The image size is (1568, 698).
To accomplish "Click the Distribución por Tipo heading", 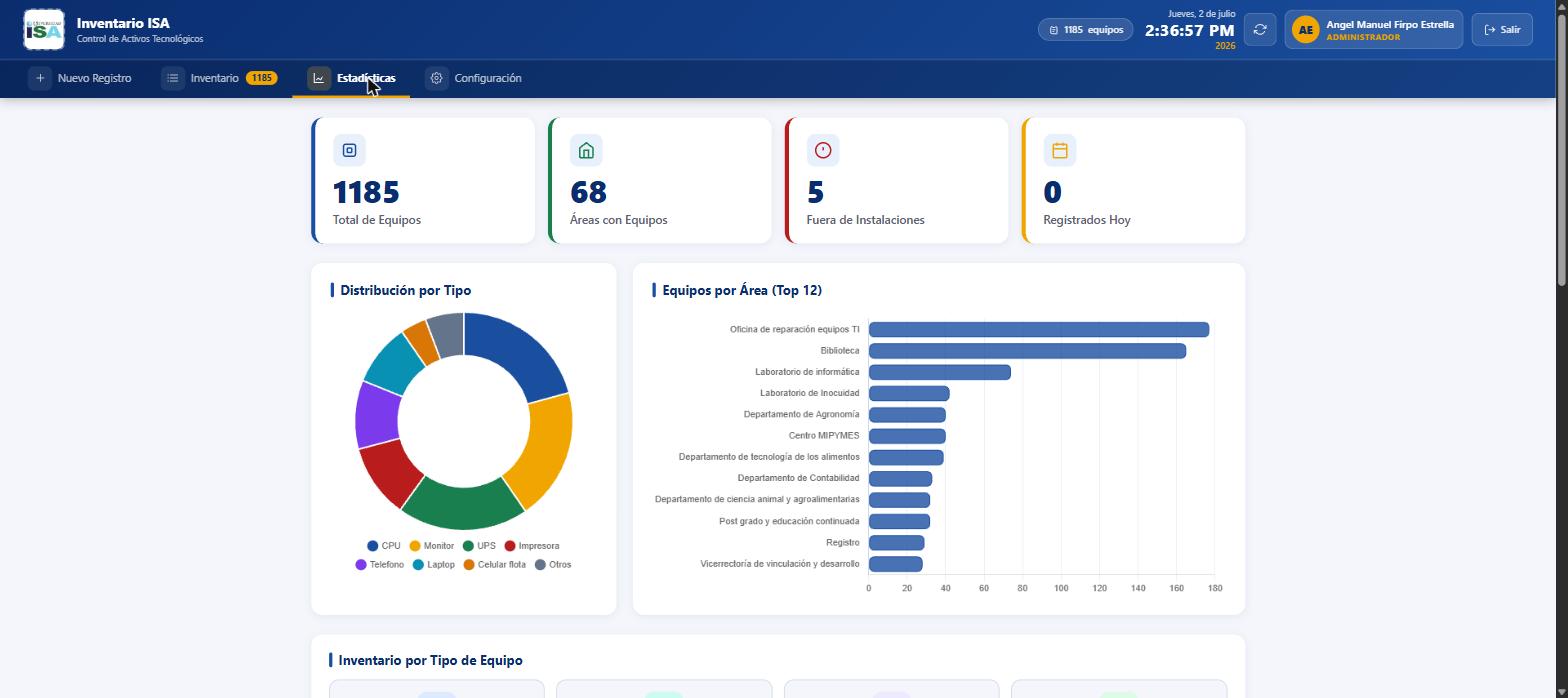I will coord(406,290).
